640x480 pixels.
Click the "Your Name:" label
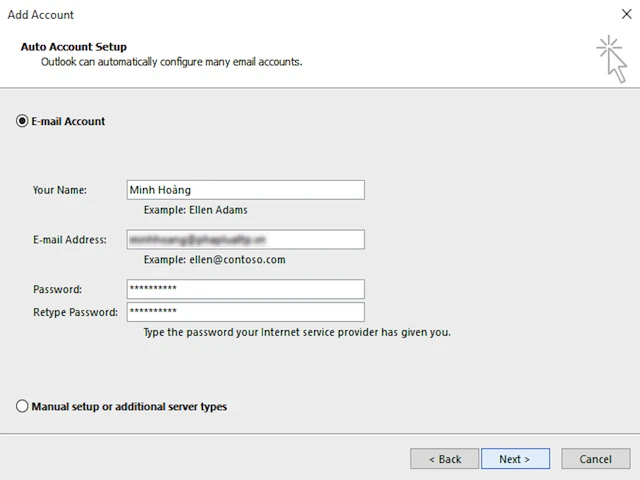click(x=60, y=190)
